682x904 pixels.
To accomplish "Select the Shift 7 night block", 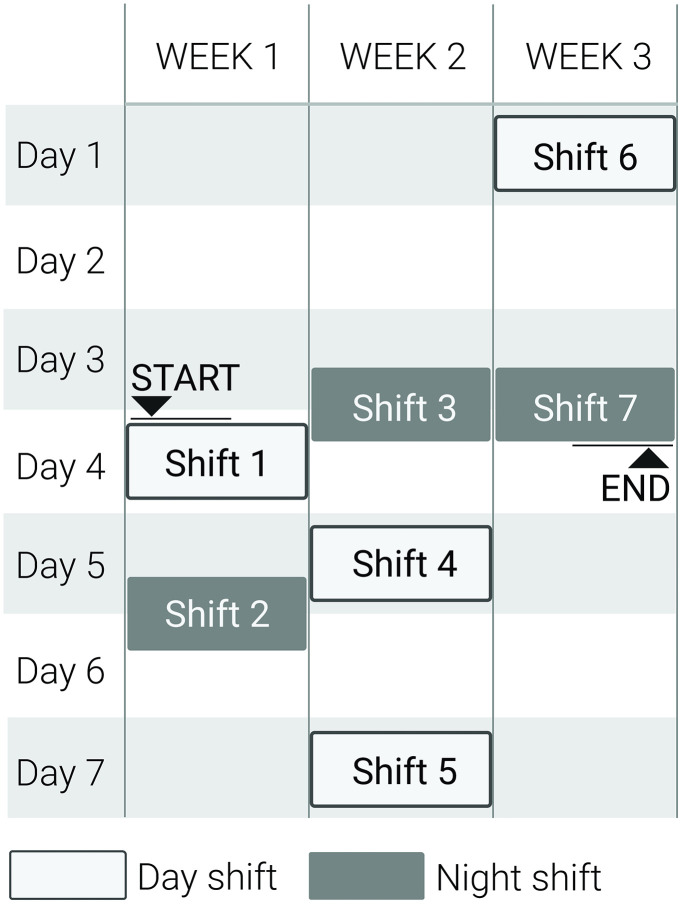I will [x=585, y=405].
